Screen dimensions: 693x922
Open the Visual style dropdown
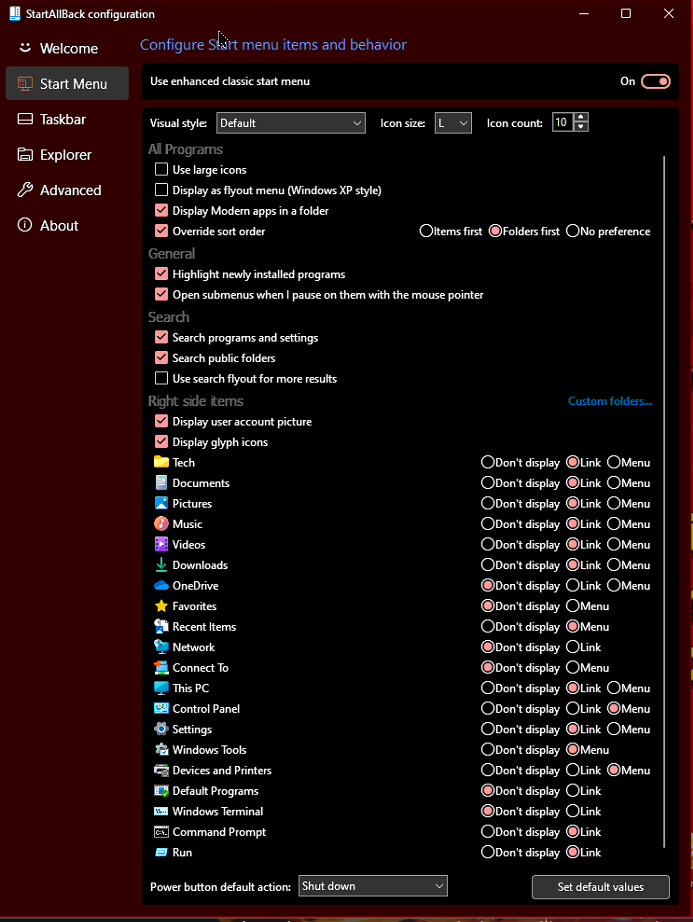point(290,123)
